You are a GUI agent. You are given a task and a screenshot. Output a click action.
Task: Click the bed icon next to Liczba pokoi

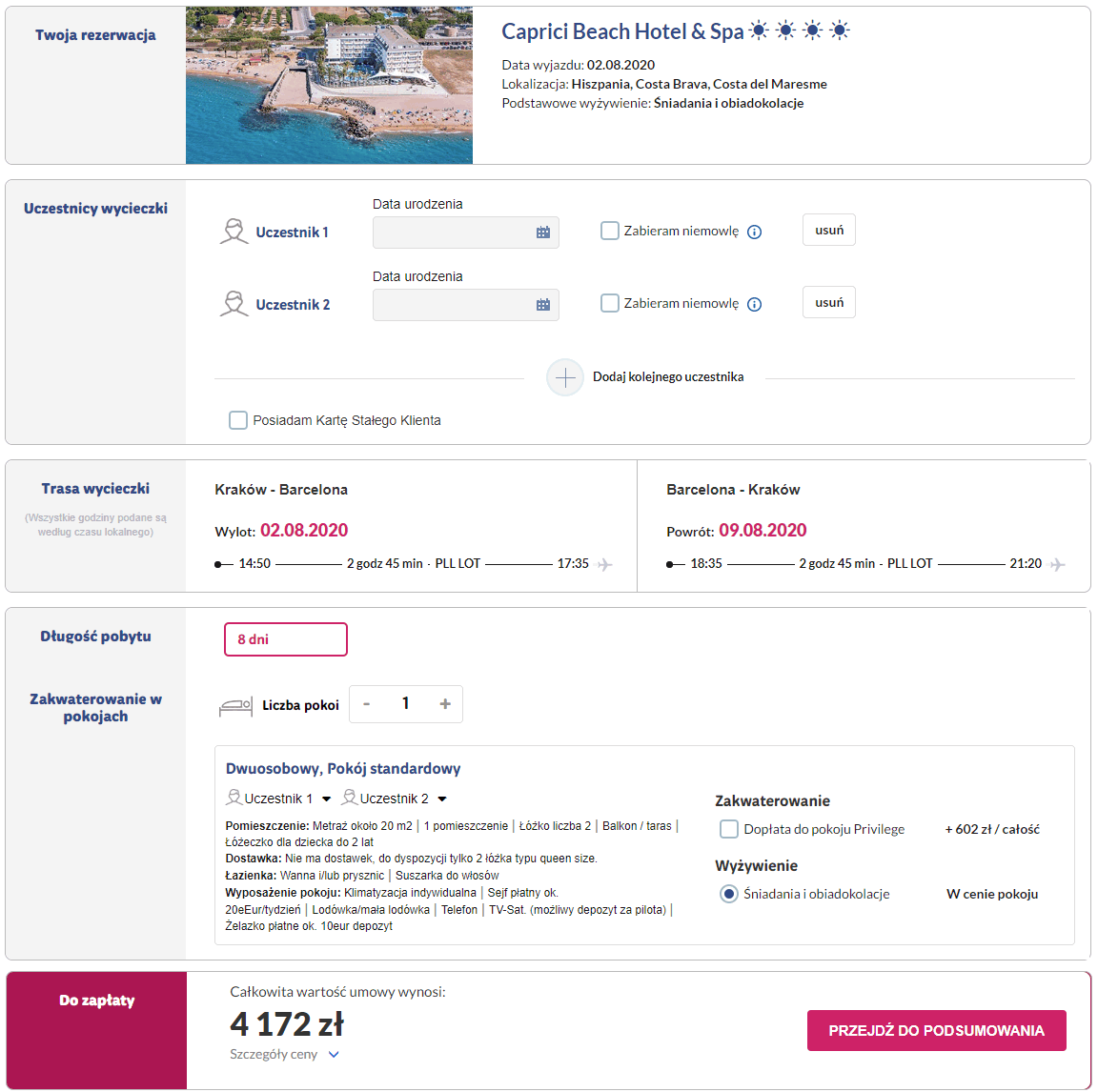pos(235,705)
